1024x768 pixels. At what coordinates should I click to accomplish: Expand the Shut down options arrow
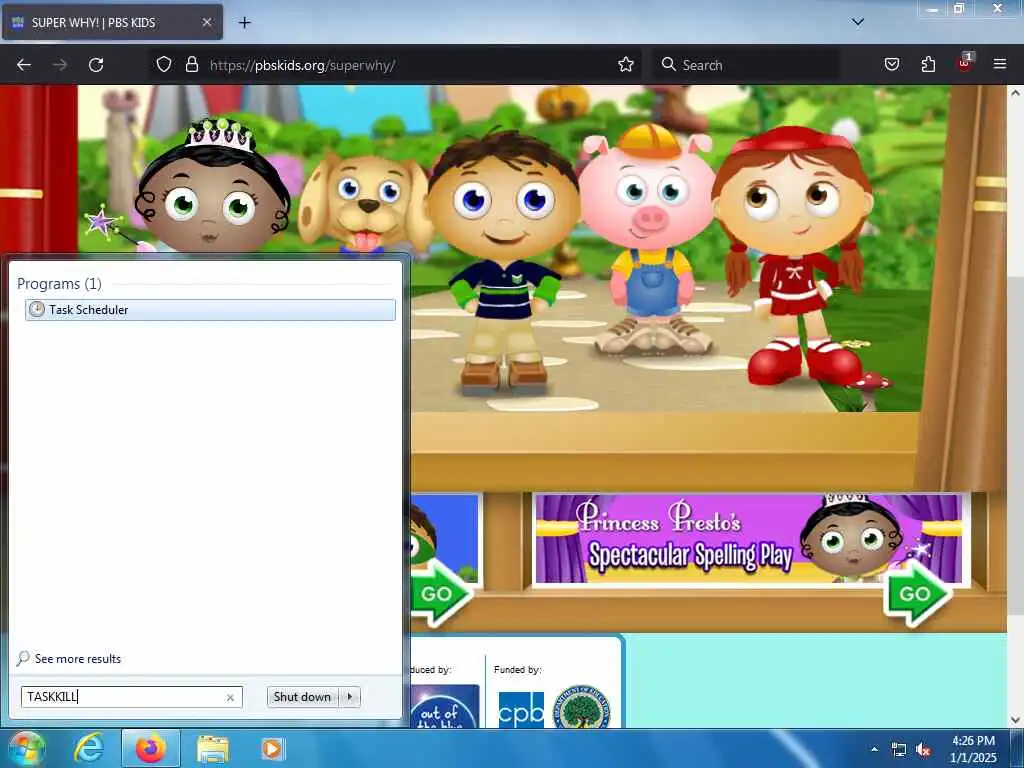[350, 697]
